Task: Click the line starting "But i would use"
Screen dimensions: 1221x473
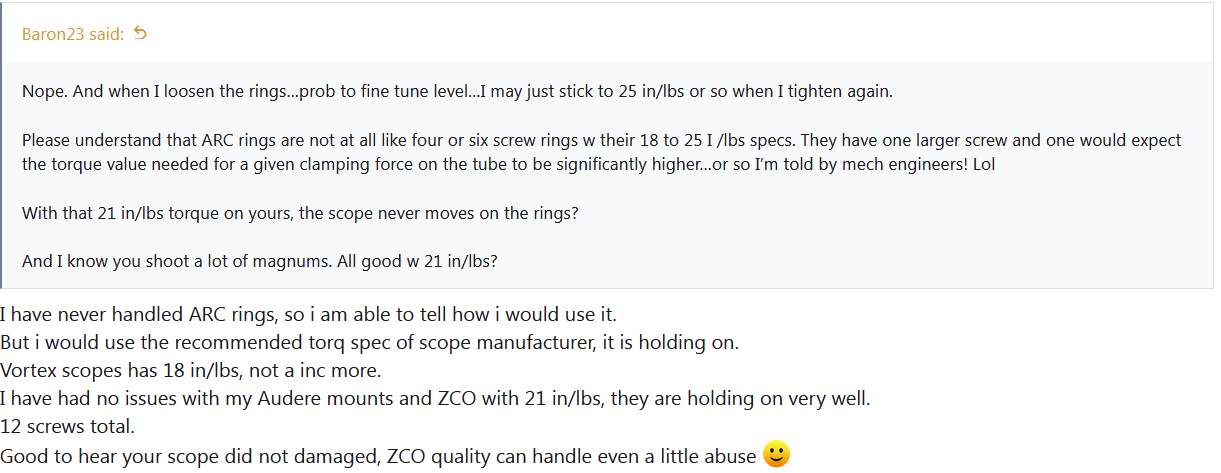Action: pyautogui.click(x=369, y=343)
